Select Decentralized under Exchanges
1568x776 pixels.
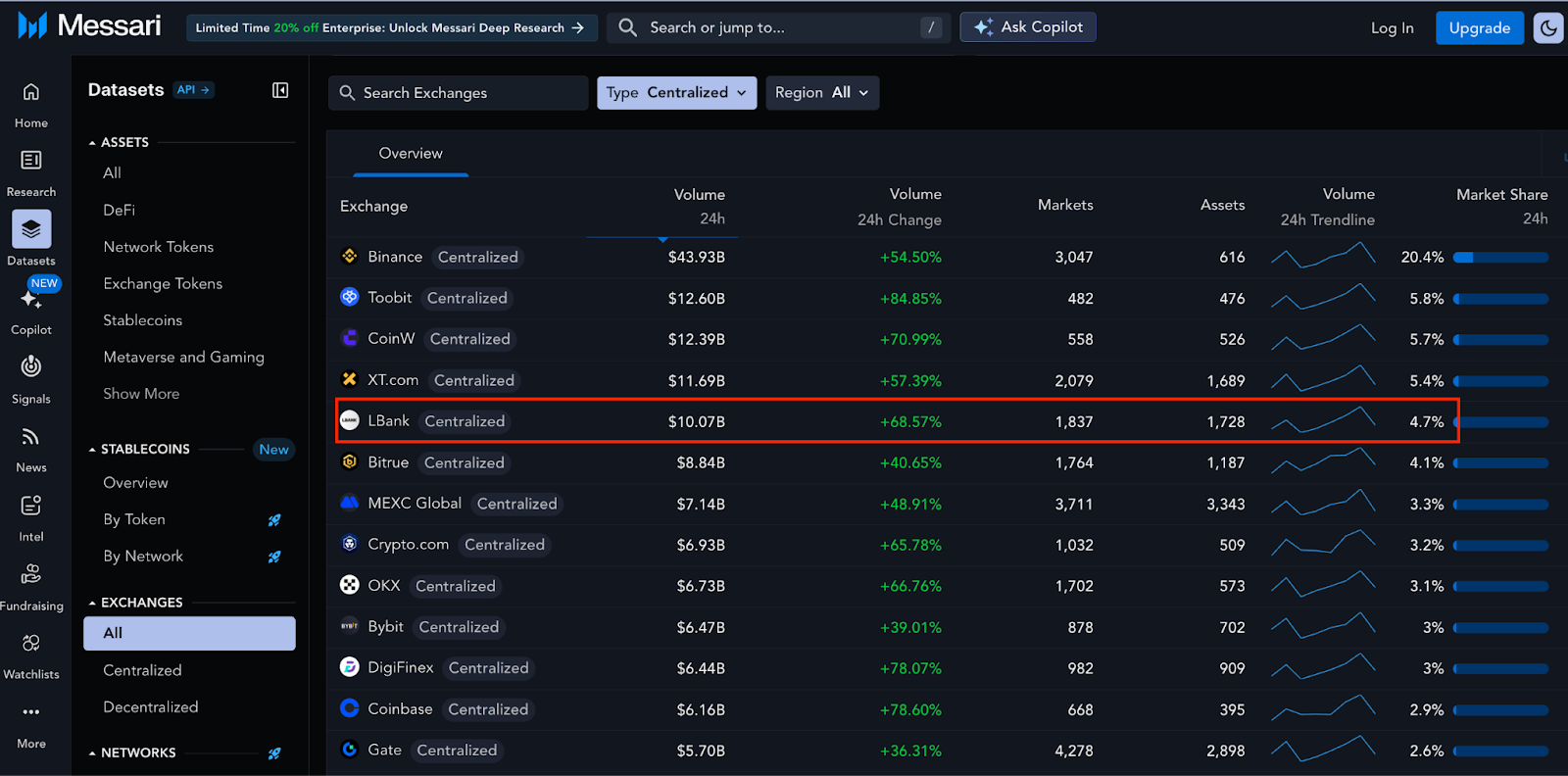tap(151, 707)
